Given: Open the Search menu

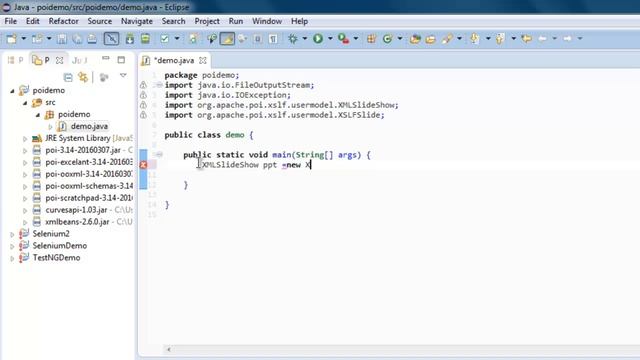Looking at the screenshot, I should tap(173, 21).
